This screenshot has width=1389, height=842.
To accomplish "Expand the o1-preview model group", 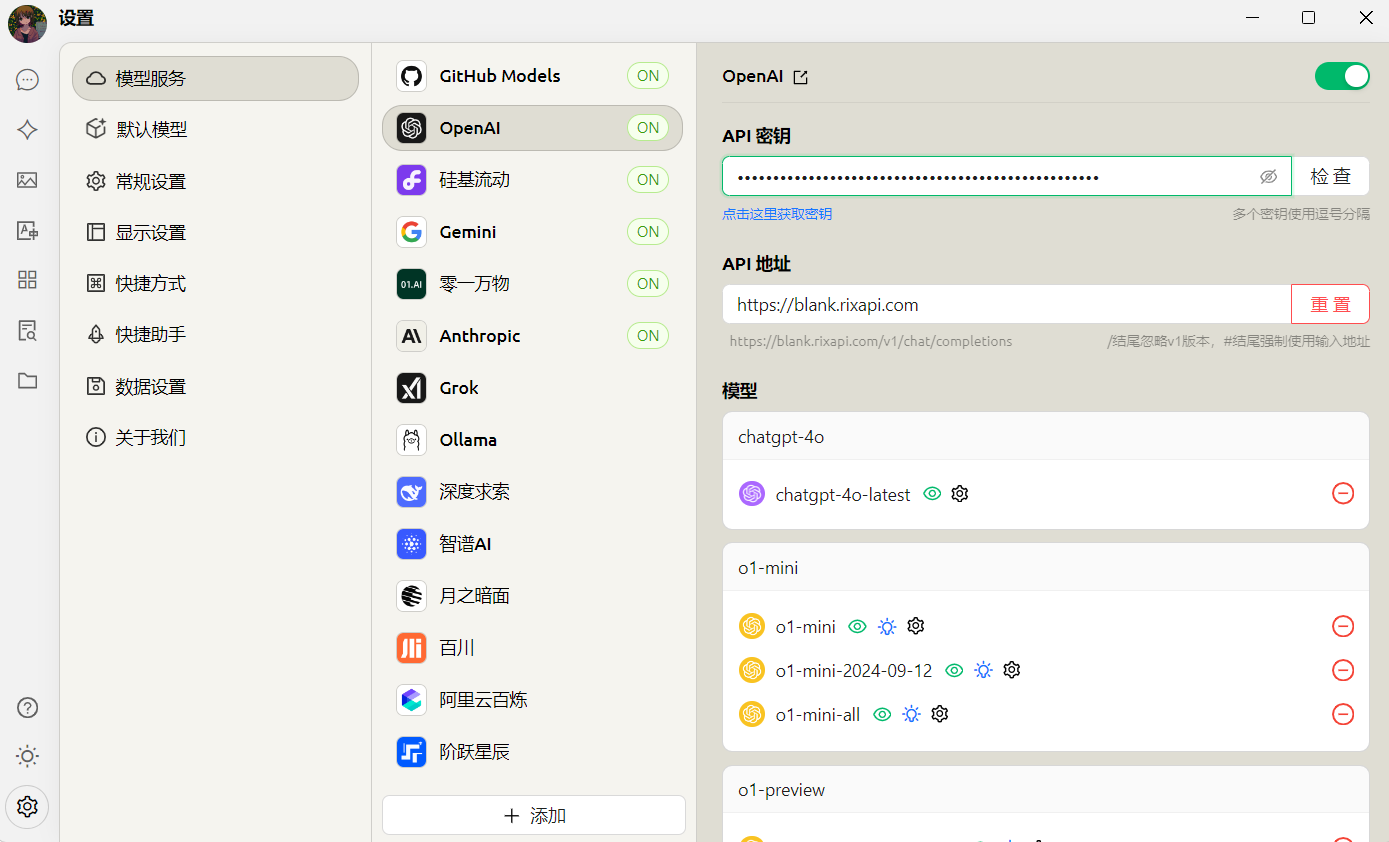I will click(1045, 789).
